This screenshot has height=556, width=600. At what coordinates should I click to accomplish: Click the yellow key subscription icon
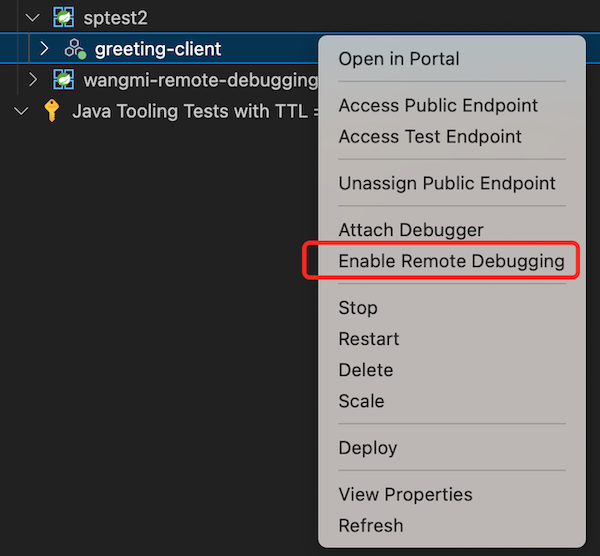pyautogui.click(x=52, y=110)
